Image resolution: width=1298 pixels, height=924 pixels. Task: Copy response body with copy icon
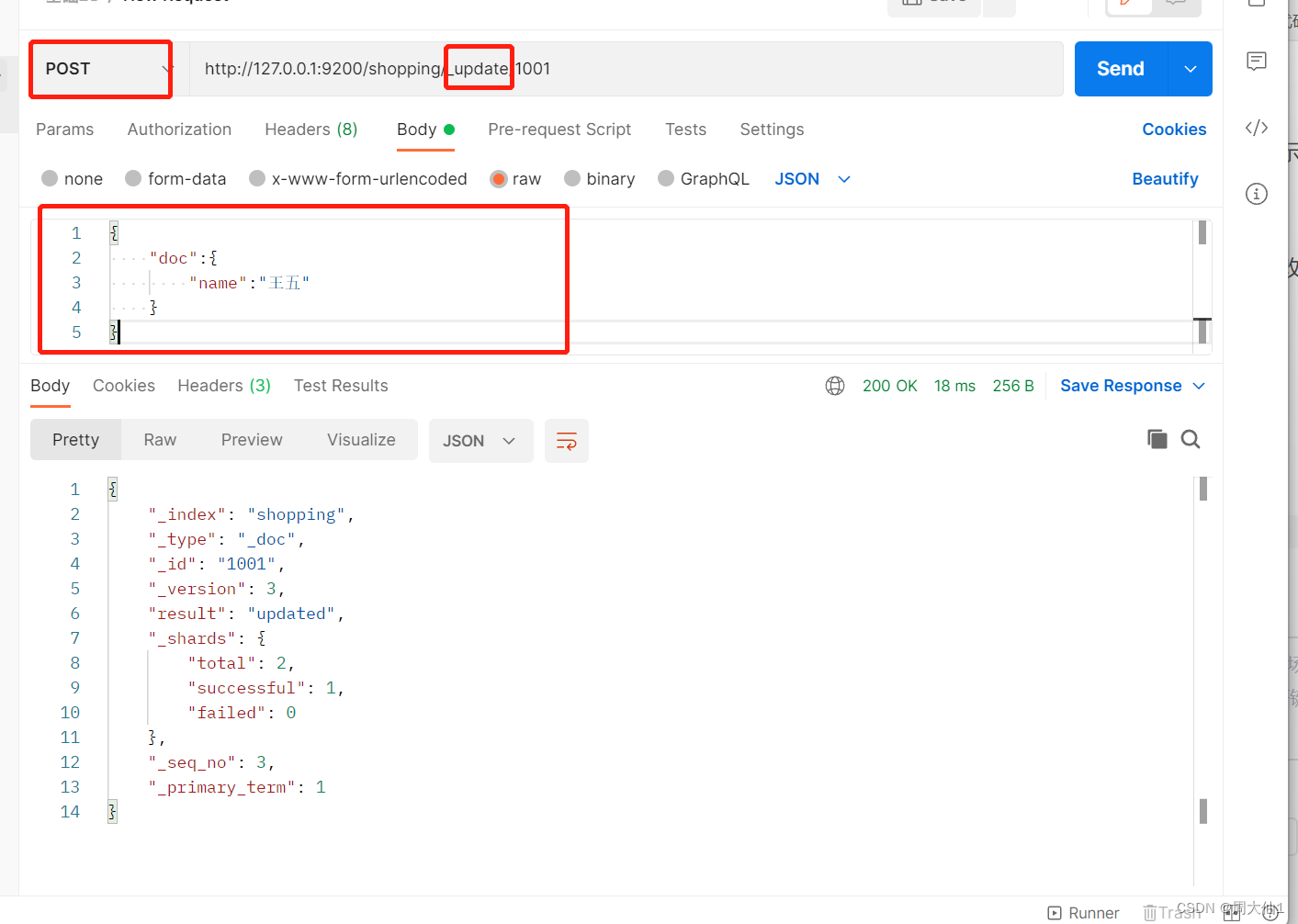click(1157, 439)
